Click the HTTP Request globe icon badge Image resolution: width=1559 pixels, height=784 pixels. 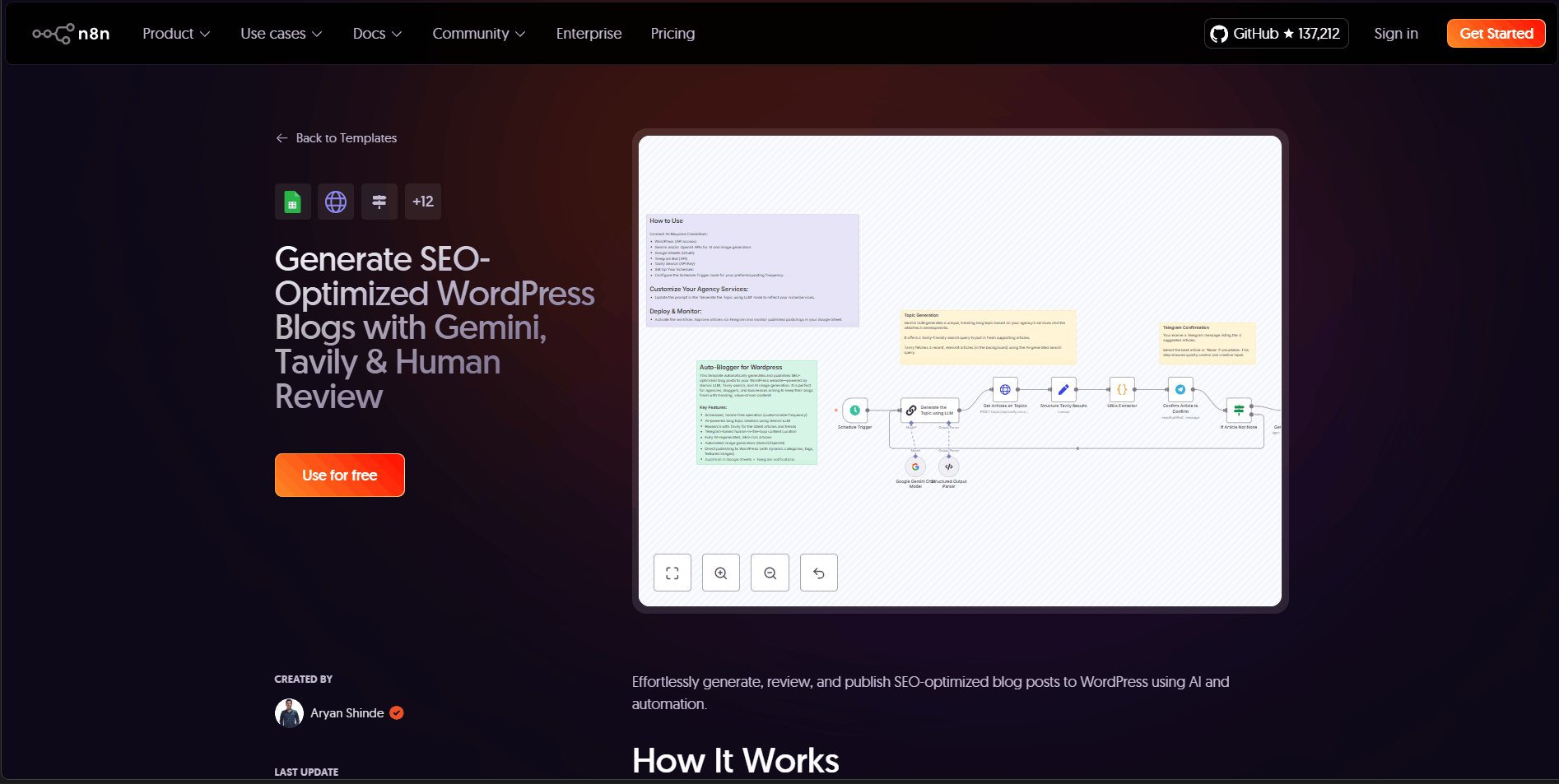click(x=336, y=202)
